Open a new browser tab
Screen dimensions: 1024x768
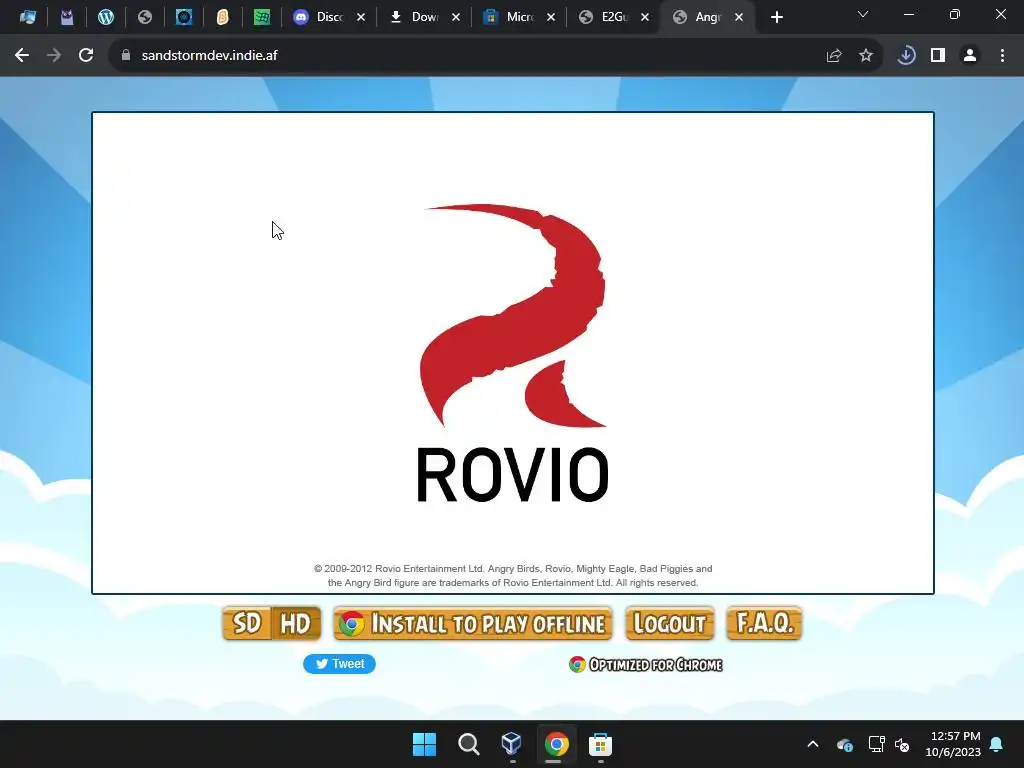pyautogui.click(x=776, y=18)
